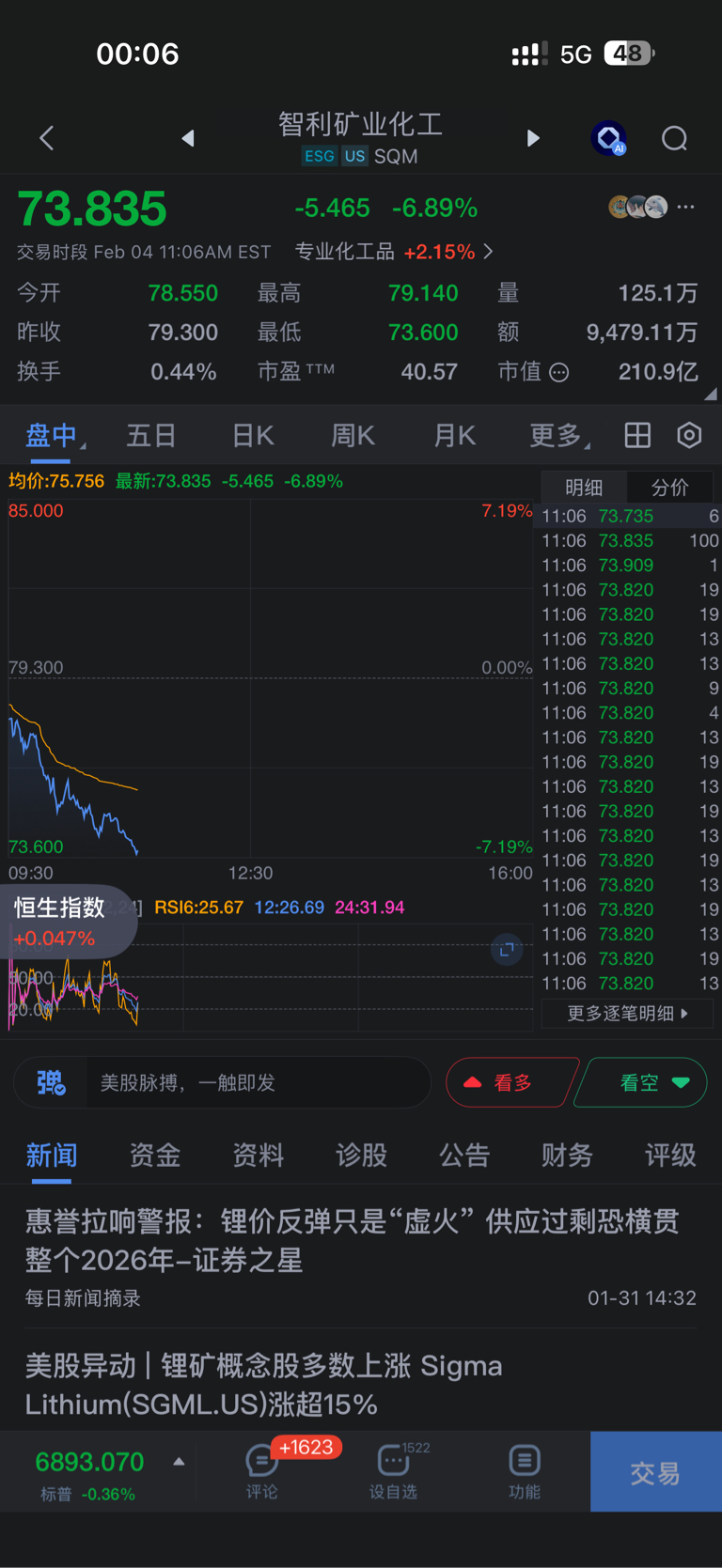Screen dimensions: 722x1568
Task: Select the 周K chart tab
Action: [353, 435]
